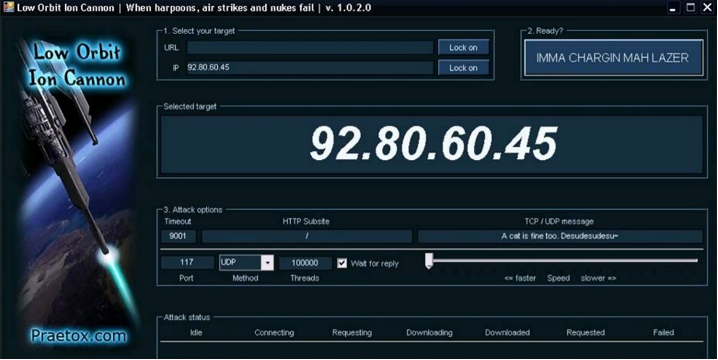Click the Threads field showing 100000

[305, 263]
